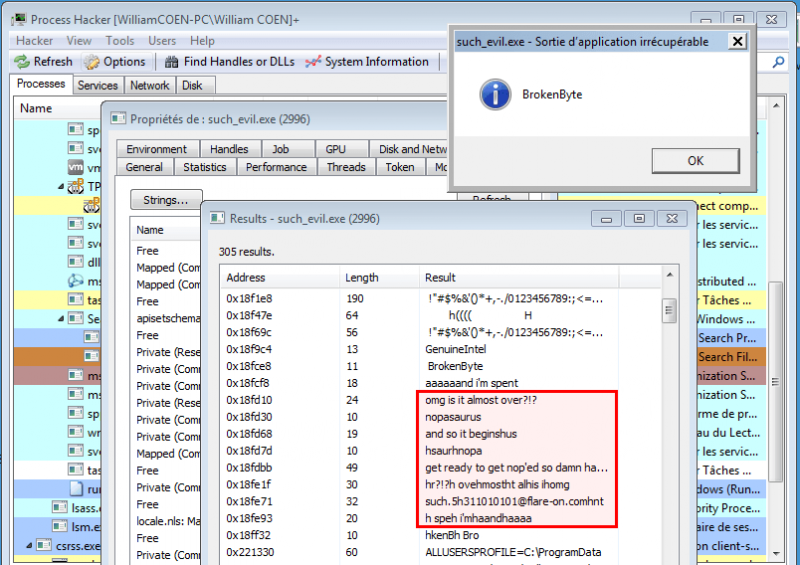
Task: Open System Information graph icon
Action: coord(313,62)
